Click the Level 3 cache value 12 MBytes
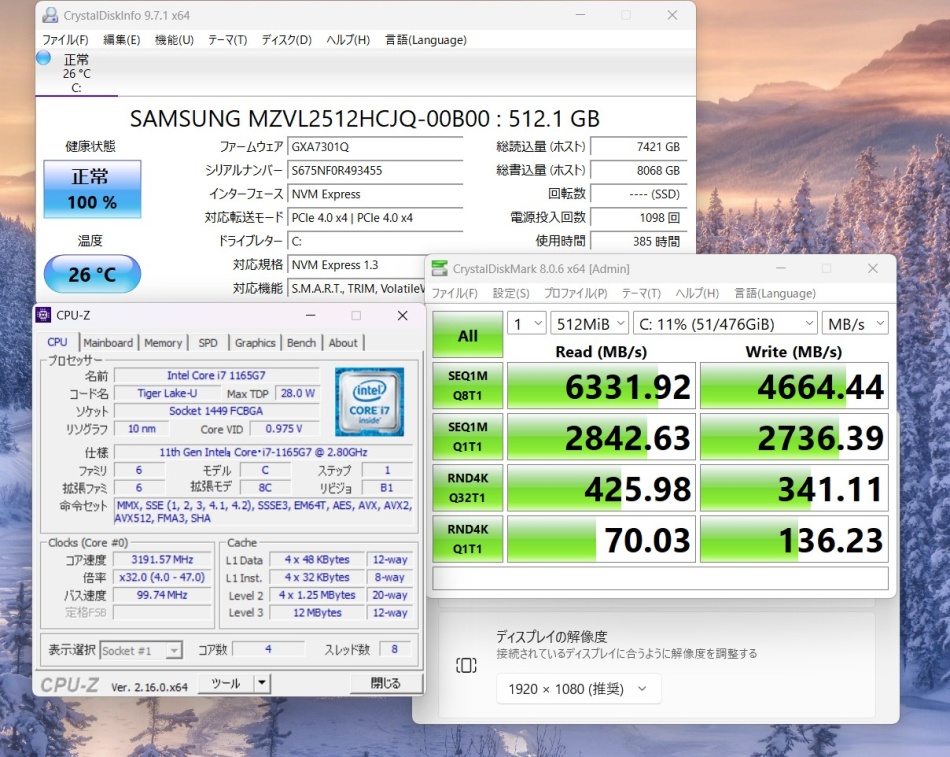 [x=317, y=613]
